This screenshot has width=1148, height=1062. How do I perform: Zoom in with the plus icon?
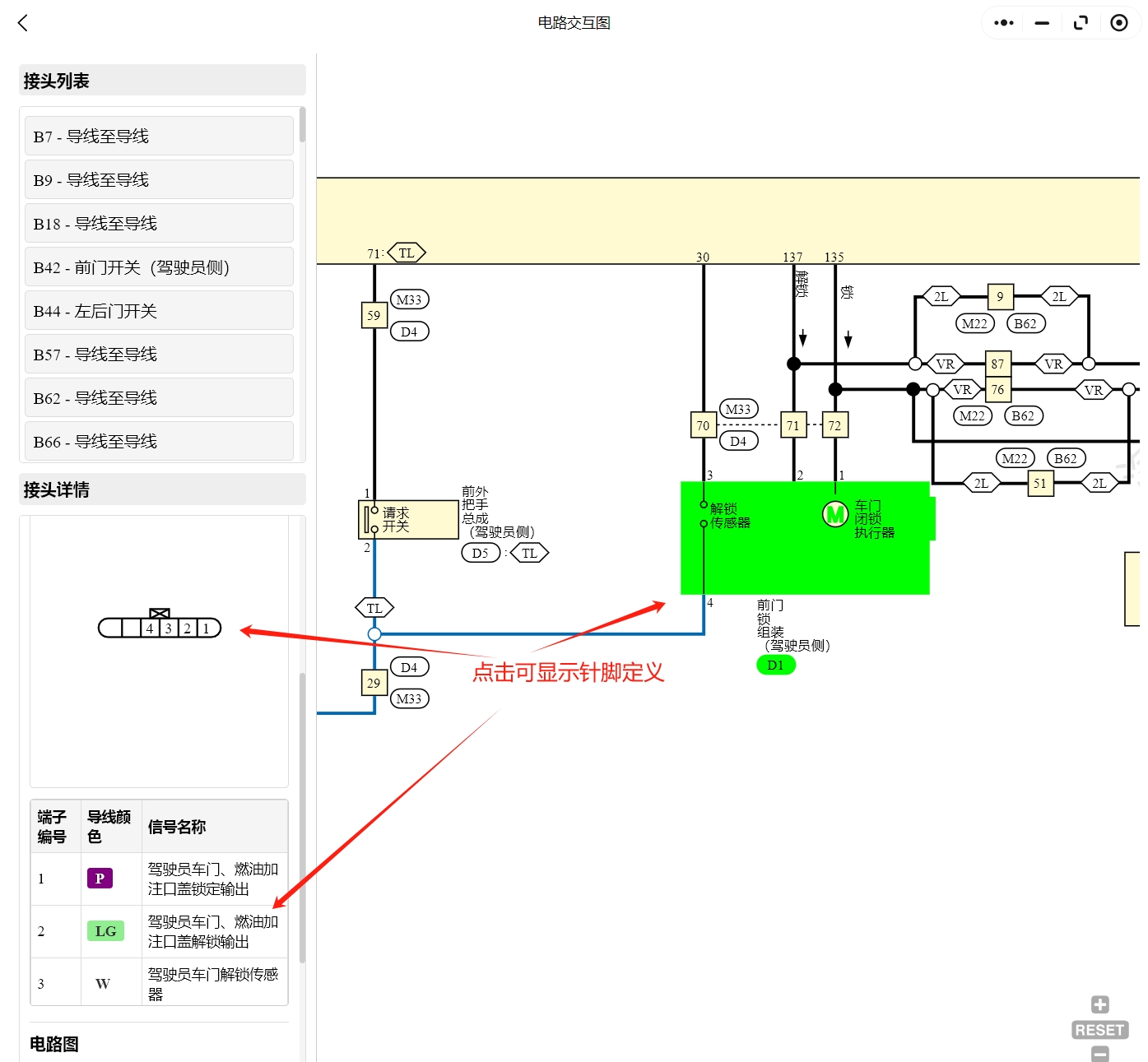1099,1004
